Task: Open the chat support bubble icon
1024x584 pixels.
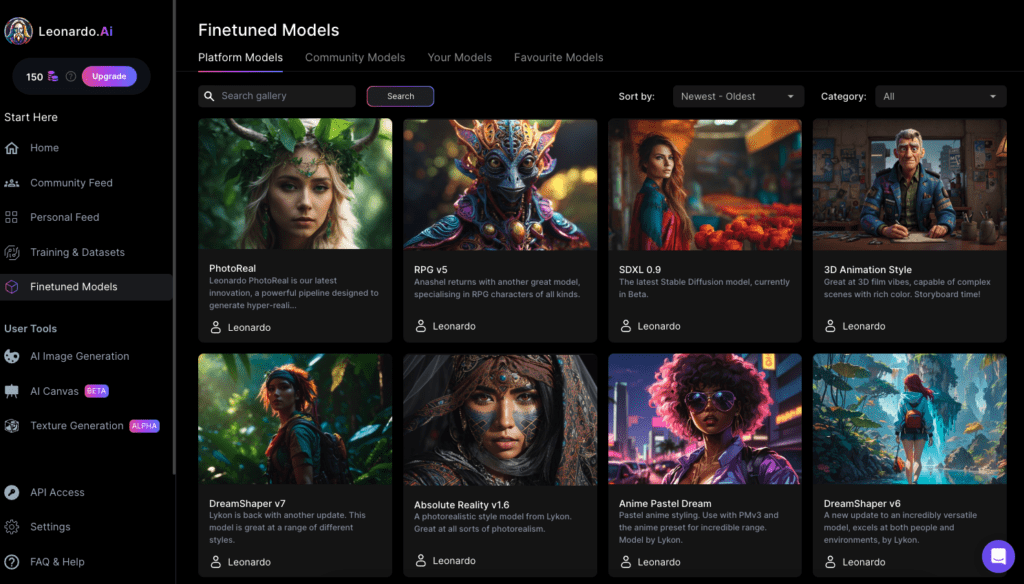Action: click(x=998, y=556)
